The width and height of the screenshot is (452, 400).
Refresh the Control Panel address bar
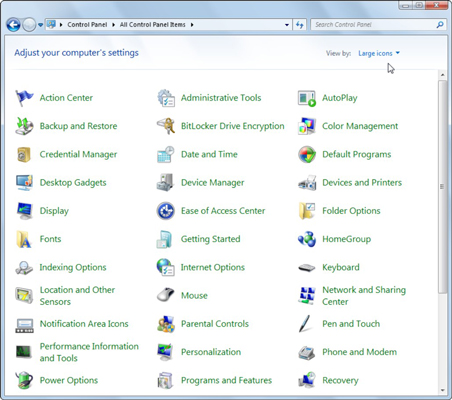(x=300, y=25)
